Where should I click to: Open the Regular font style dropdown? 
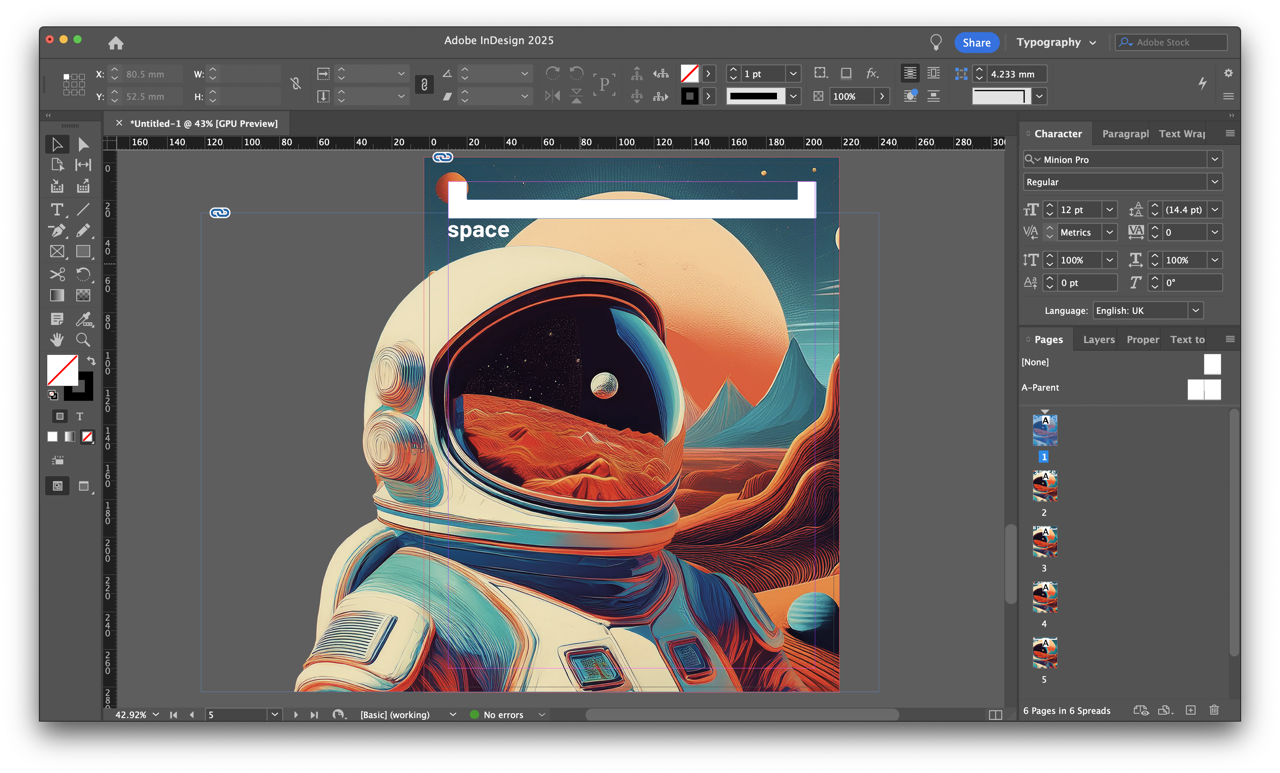click(1214, 182)
